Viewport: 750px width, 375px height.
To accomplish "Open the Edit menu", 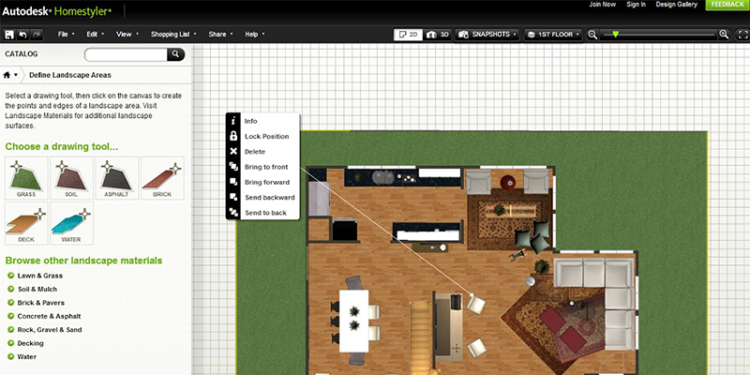I will point(95,34).
